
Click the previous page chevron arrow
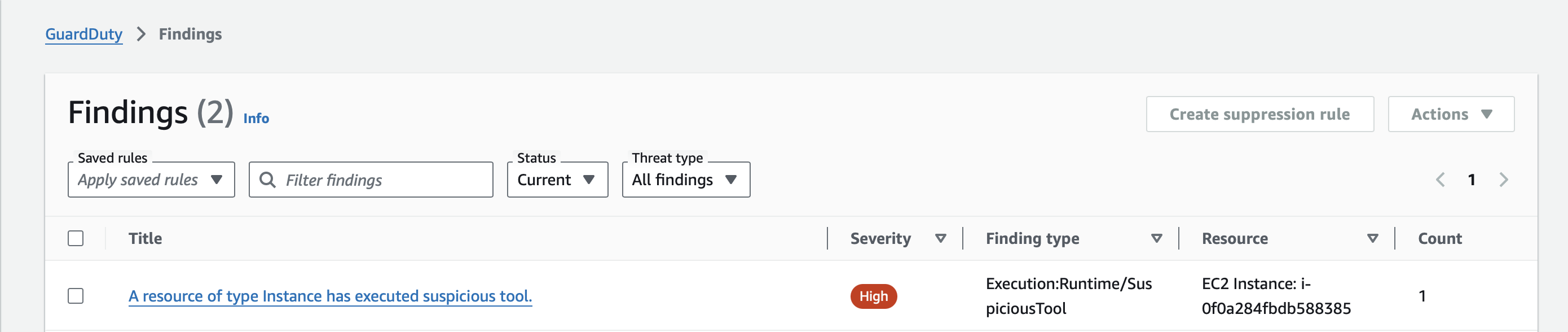[1440, 180]
